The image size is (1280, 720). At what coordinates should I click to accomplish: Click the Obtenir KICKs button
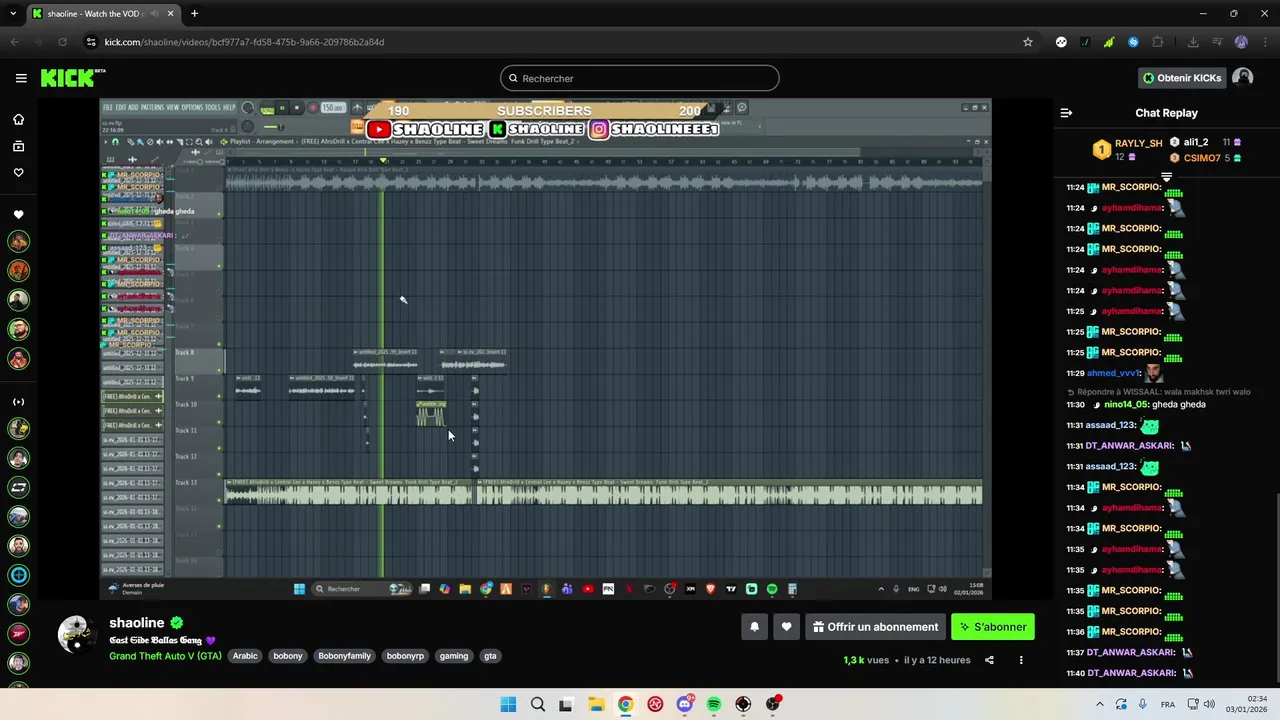[x=1182, y=78]
